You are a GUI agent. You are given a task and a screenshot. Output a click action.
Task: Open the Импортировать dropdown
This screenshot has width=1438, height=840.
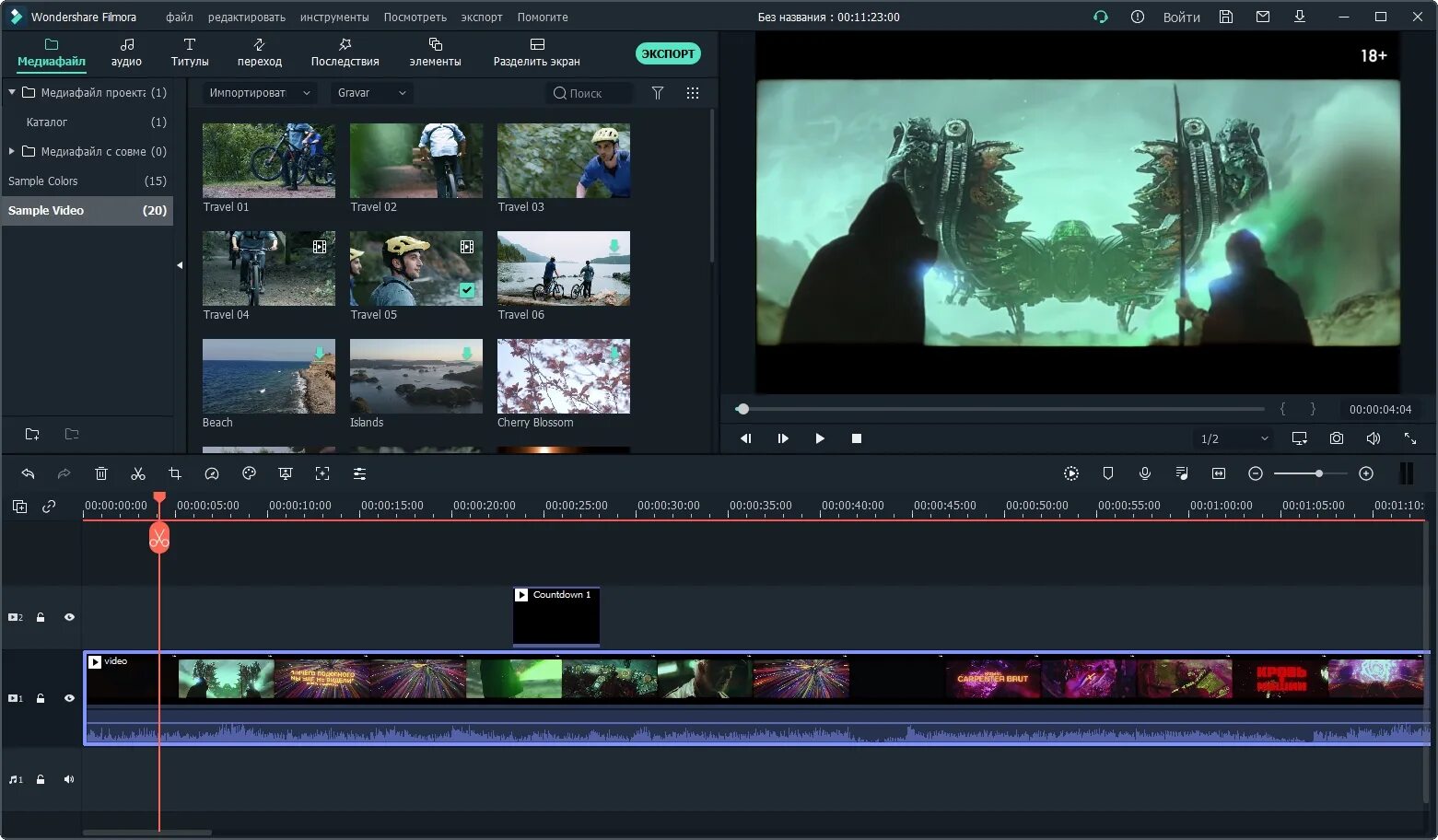tap(259, 93)
